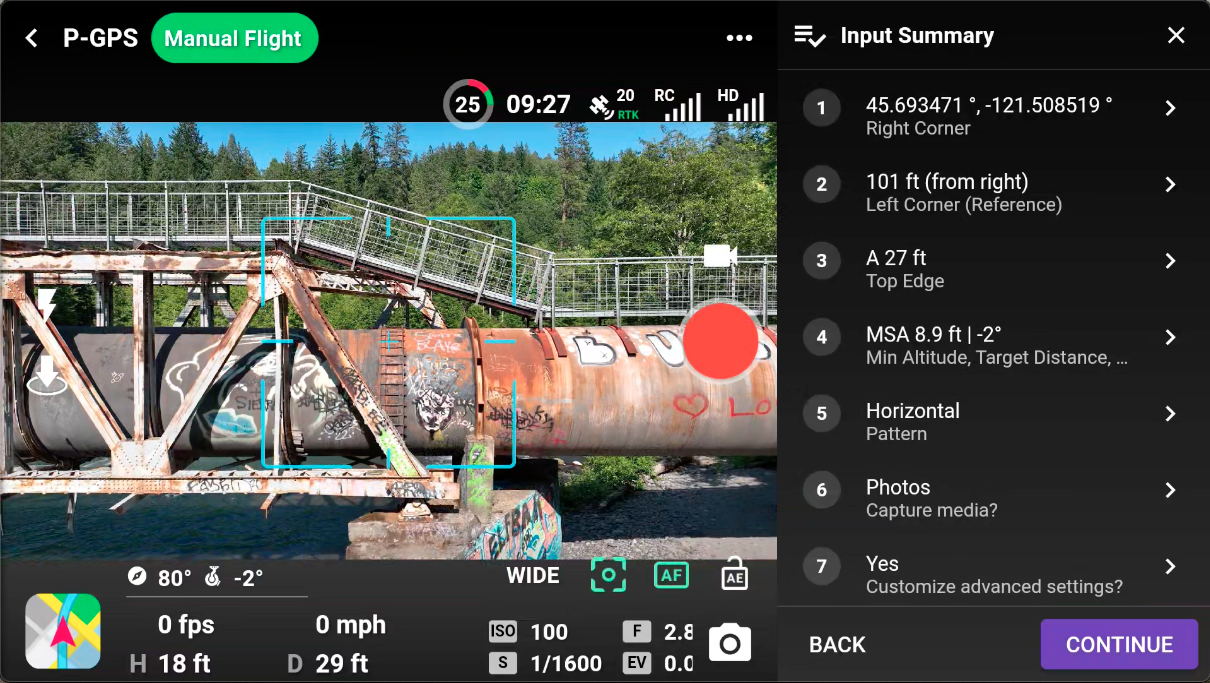Tap the RC signal strength bars
This screenshot has width=1210, height=683.
(677, 104)
